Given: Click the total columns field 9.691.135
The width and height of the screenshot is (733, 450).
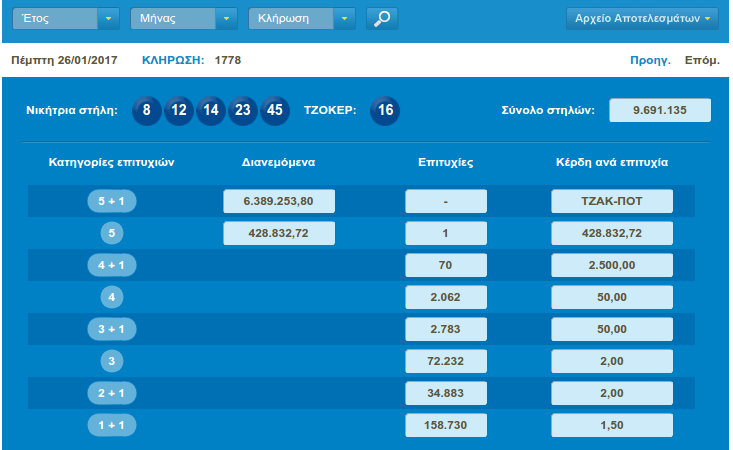Looking at the screenshot, I should tap(659, 110).
